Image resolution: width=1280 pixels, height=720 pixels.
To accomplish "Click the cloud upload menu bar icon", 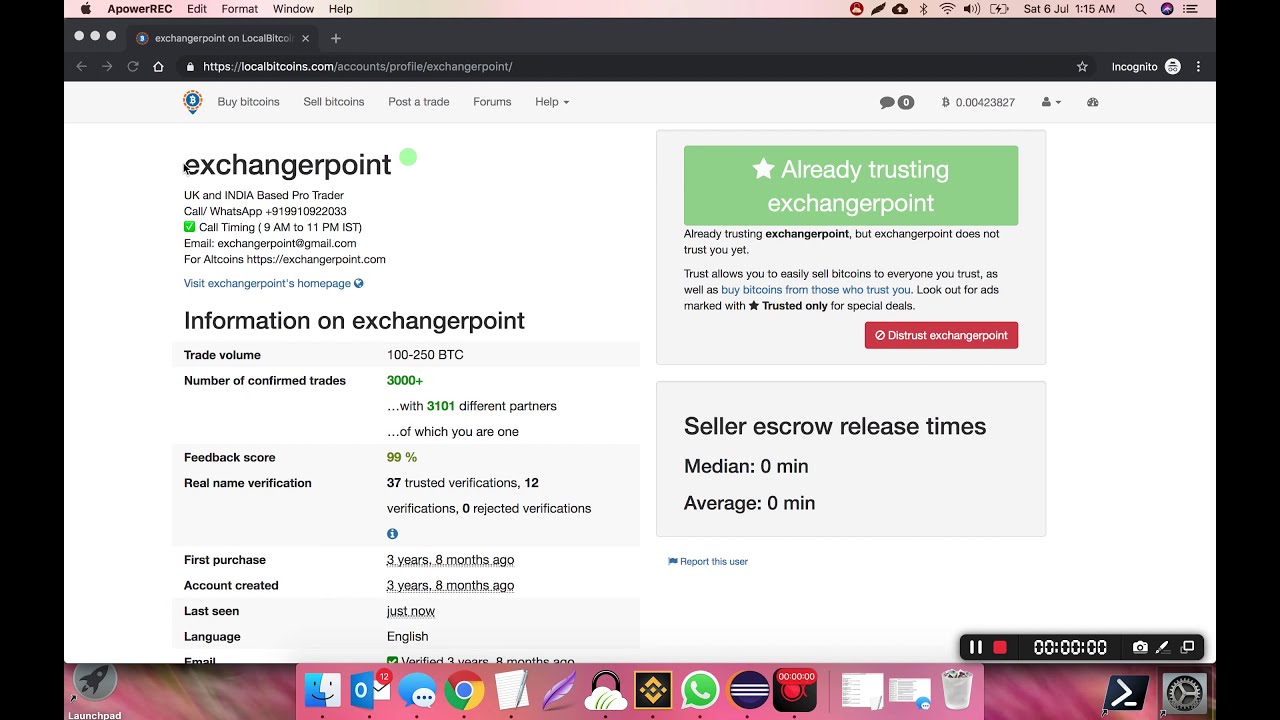I will click(900, 9).
